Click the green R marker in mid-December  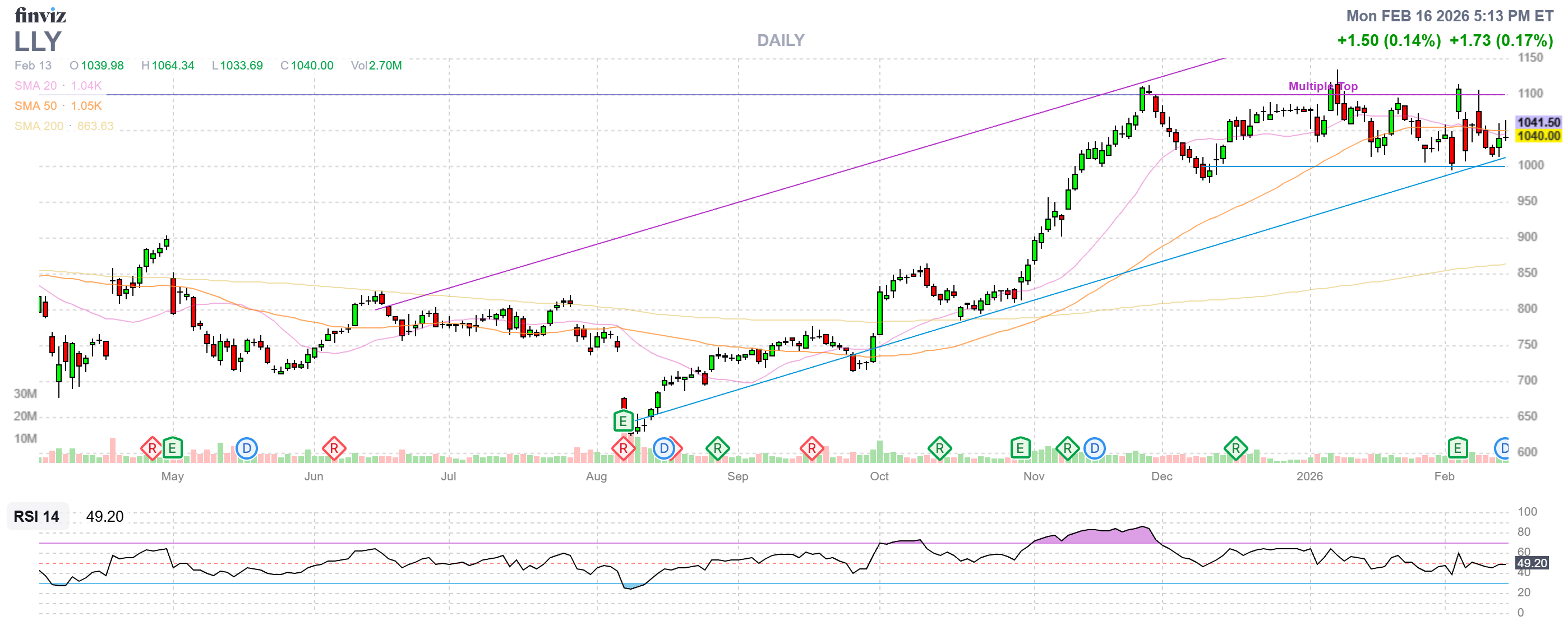1235,449
